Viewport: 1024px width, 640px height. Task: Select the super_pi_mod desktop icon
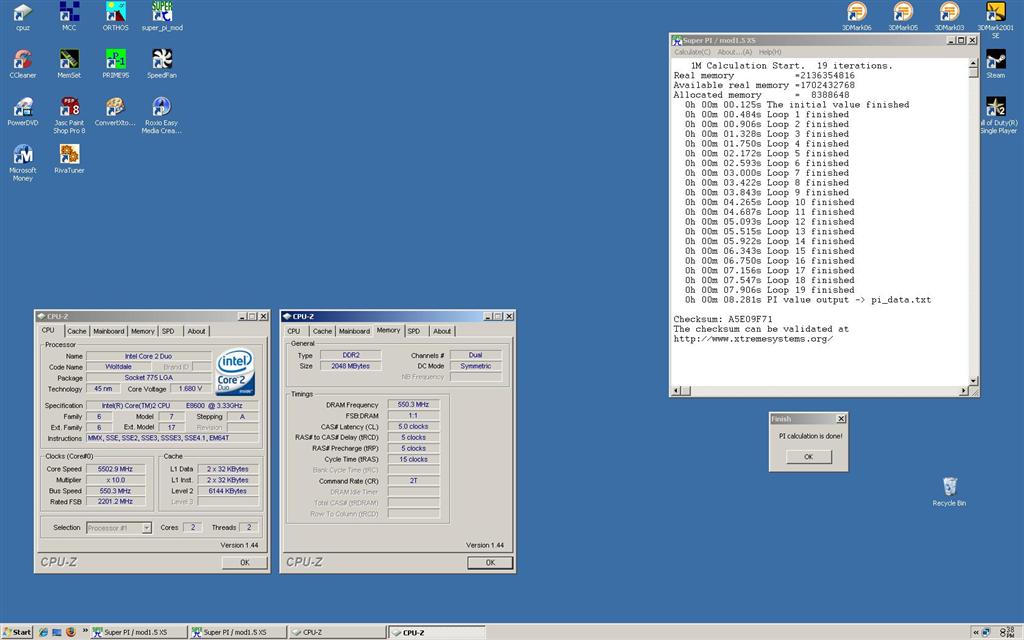point(162,16)
